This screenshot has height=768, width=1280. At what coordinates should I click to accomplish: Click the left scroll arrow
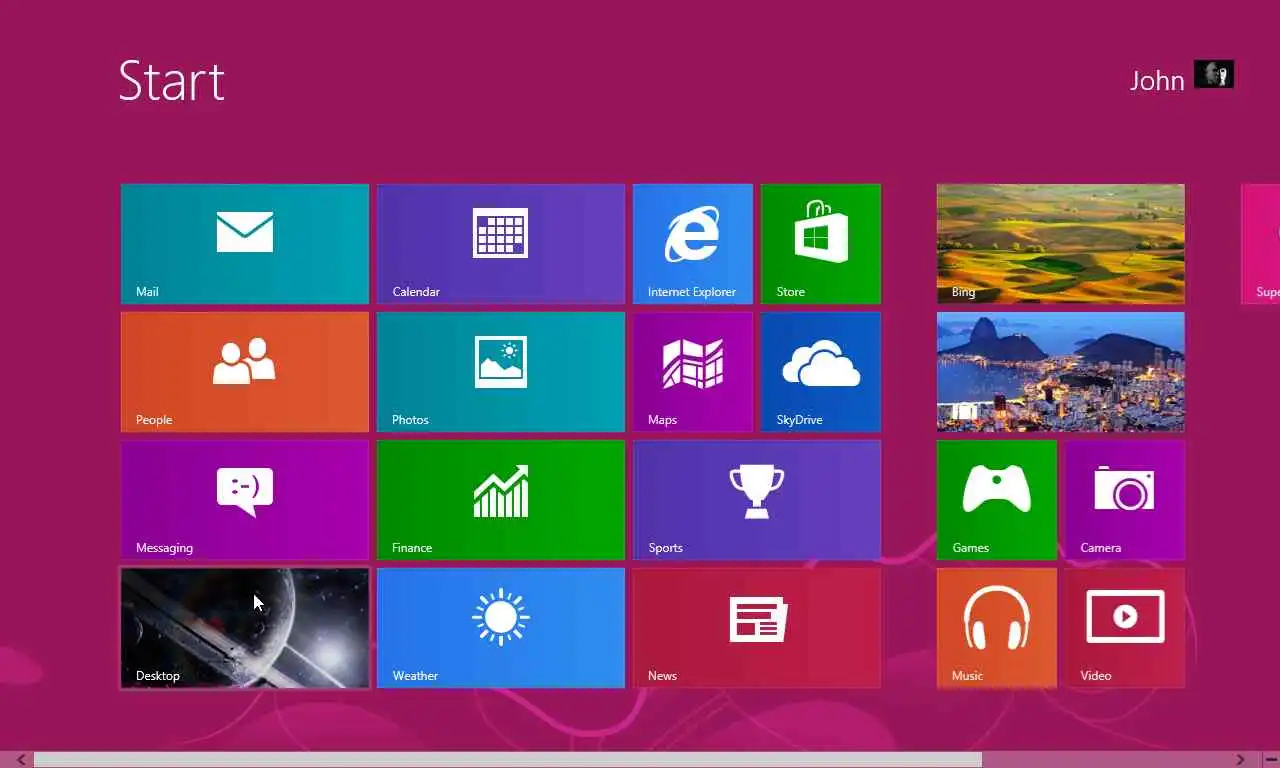pos(21,760)
